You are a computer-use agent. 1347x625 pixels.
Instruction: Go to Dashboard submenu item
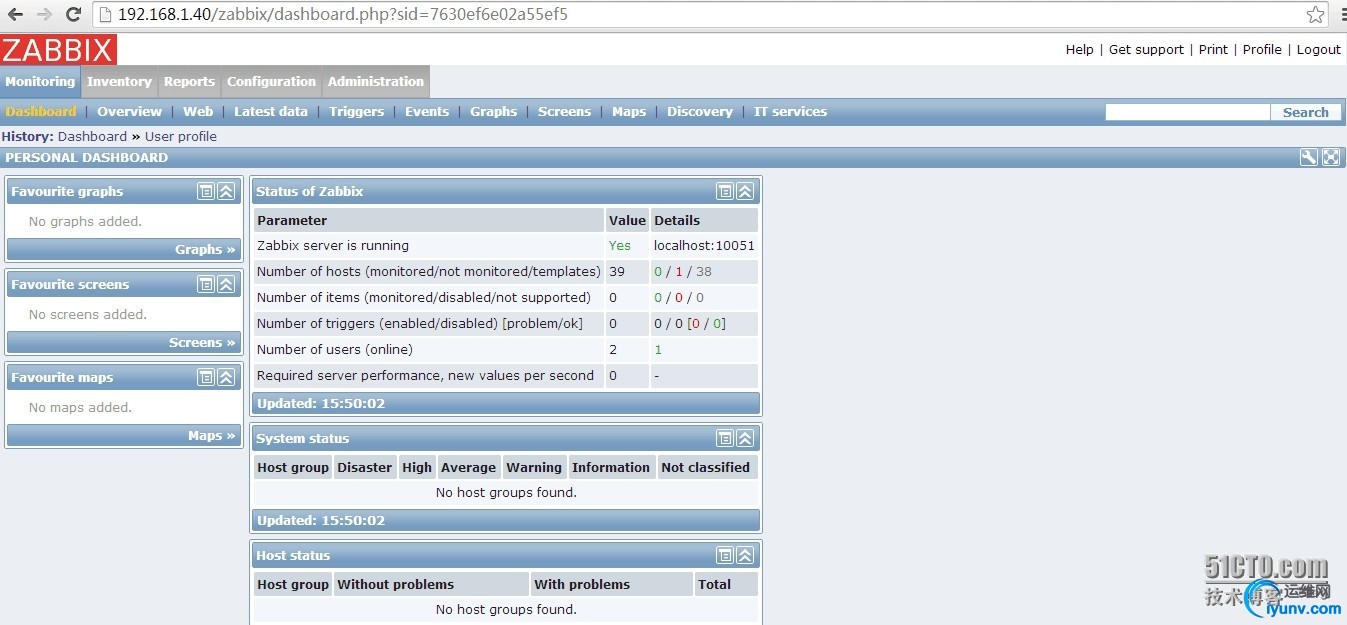tap(41, 112)
